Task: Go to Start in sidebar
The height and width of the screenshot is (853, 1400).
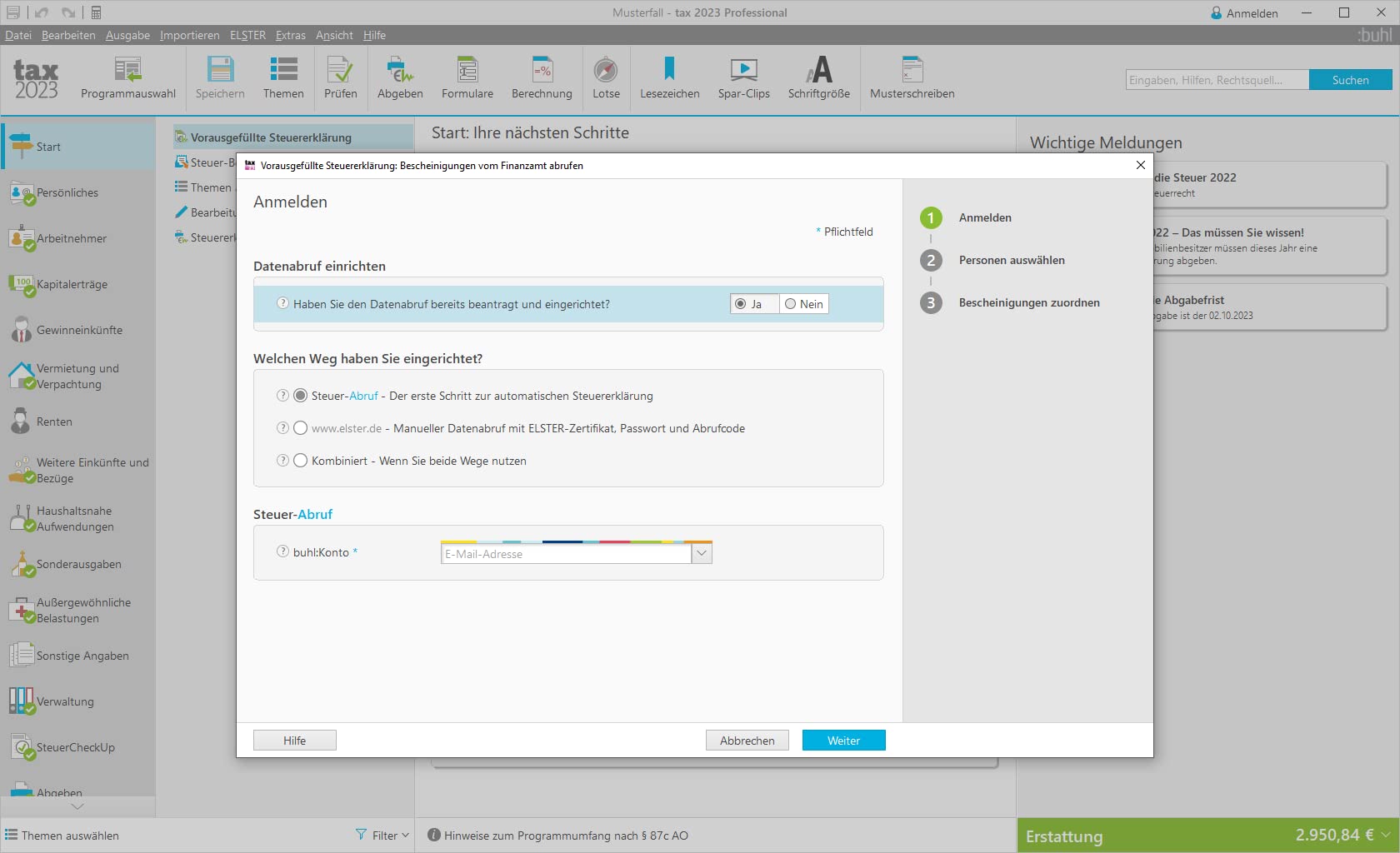Action: pyautogui.click(x=78, y=147)
